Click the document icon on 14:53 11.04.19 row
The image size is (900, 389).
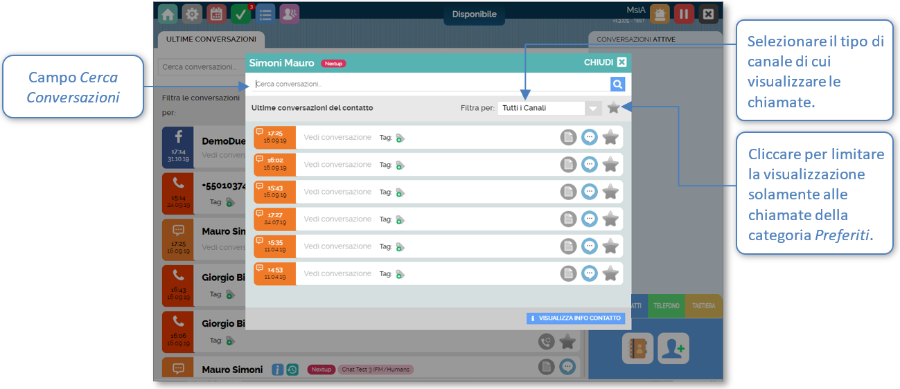pos(568,274)
